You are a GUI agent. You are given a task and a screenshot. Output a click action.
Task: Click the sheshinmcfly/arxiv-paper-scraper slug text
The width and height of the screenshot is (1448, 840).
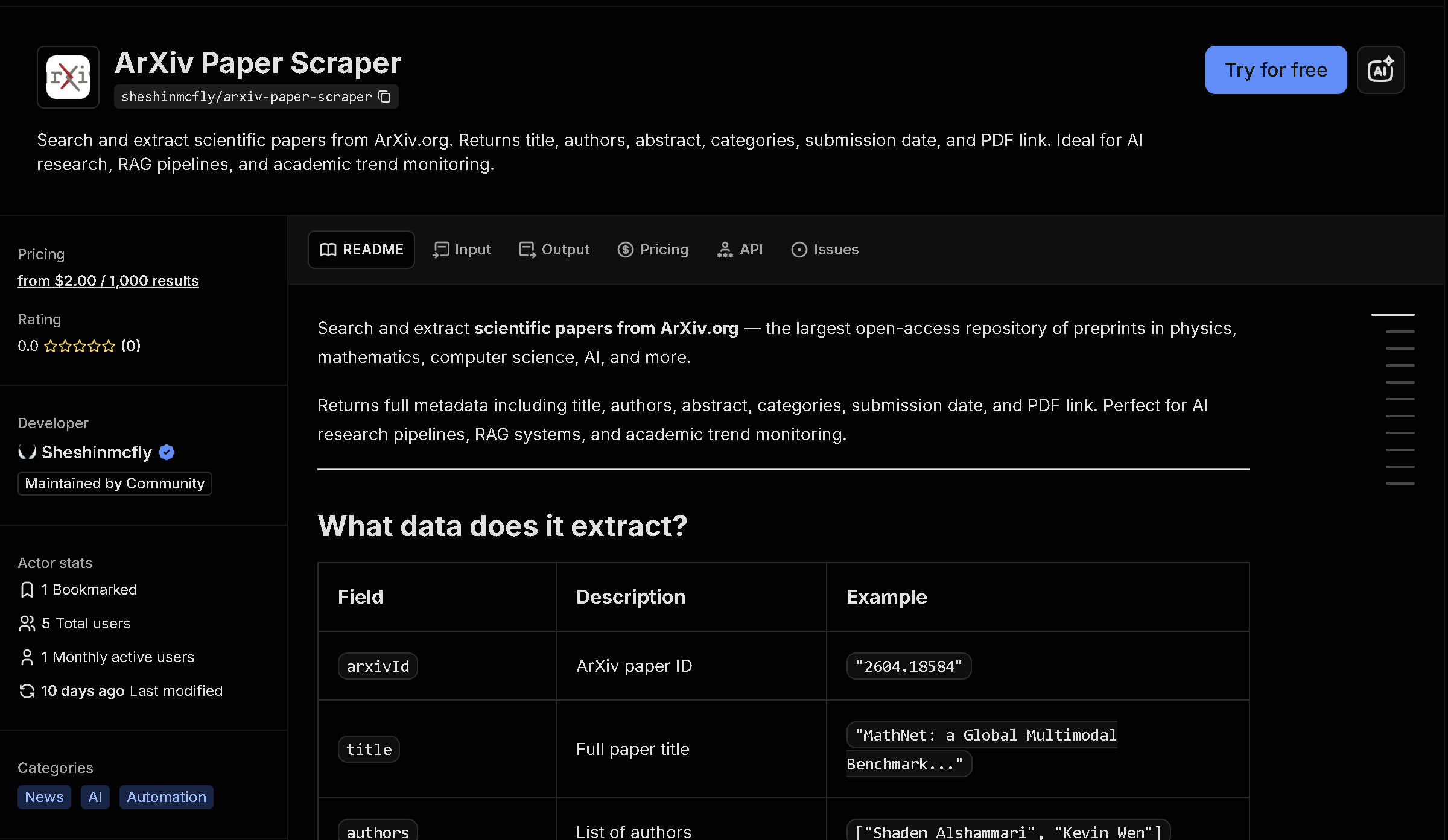pyautogui.click(x=246, y=96)
